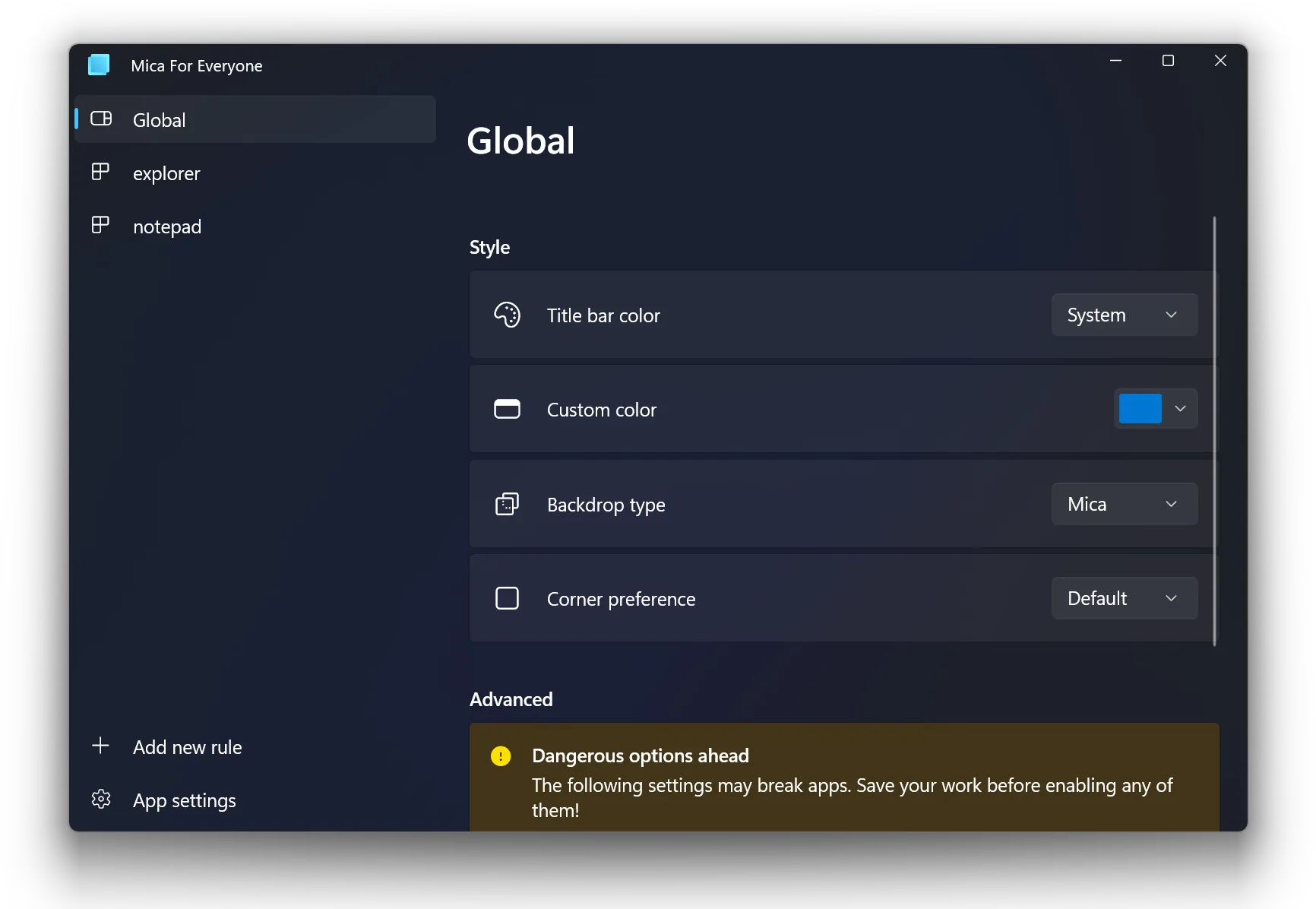Click the window icon beside Custom color
This screenshot has width=1316, height=909.
(x=507, y=409)
